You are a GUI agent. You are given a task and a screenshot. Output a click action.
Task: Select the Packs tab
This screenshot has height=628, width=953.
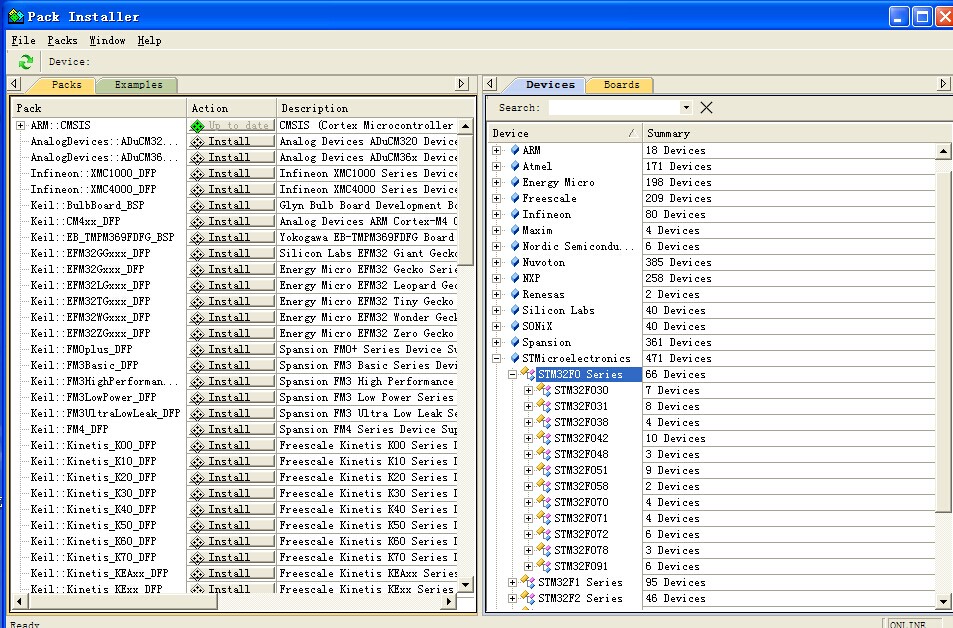tap(66, 85)
